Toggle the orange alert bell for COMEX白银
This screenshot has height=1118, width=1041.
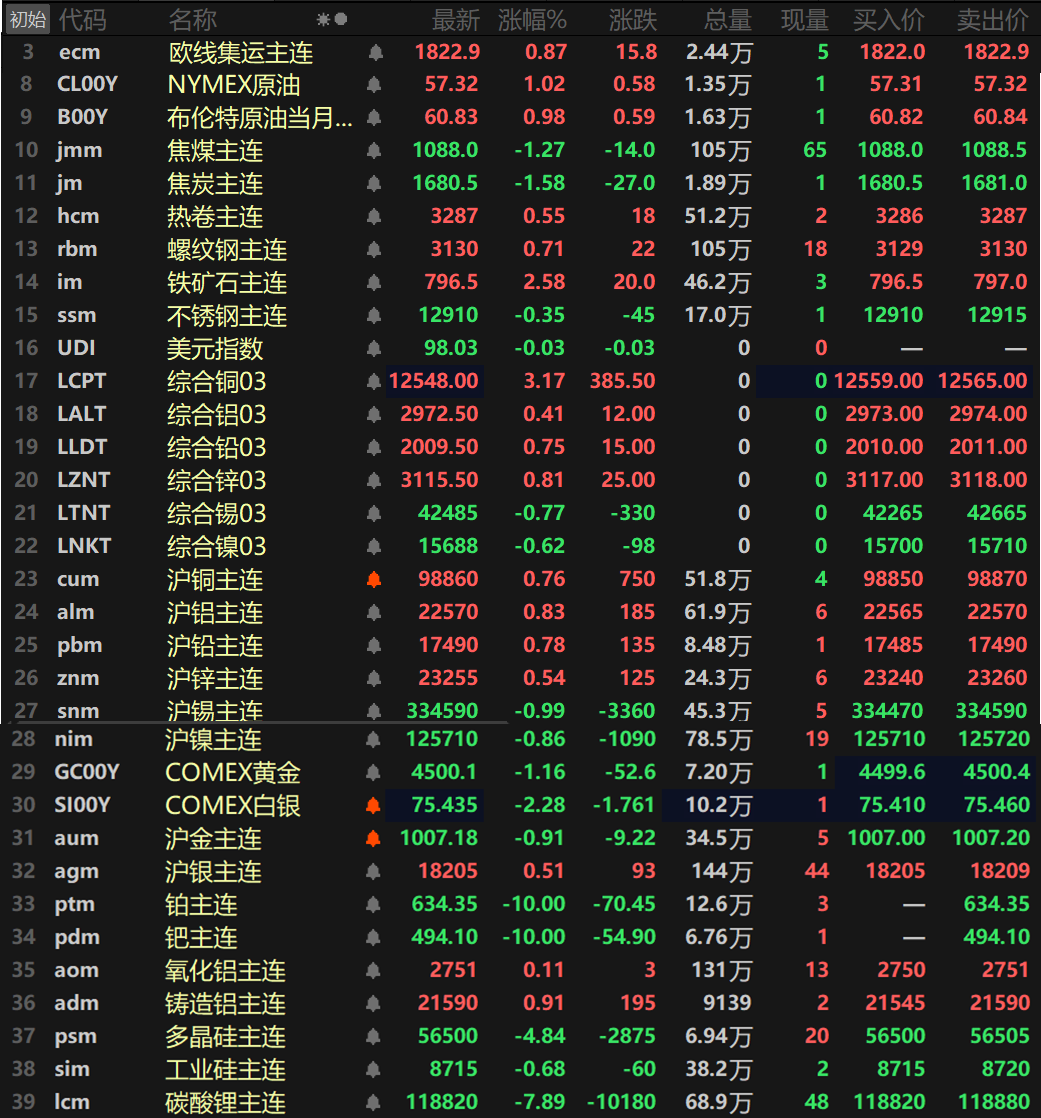click(374, 806)
